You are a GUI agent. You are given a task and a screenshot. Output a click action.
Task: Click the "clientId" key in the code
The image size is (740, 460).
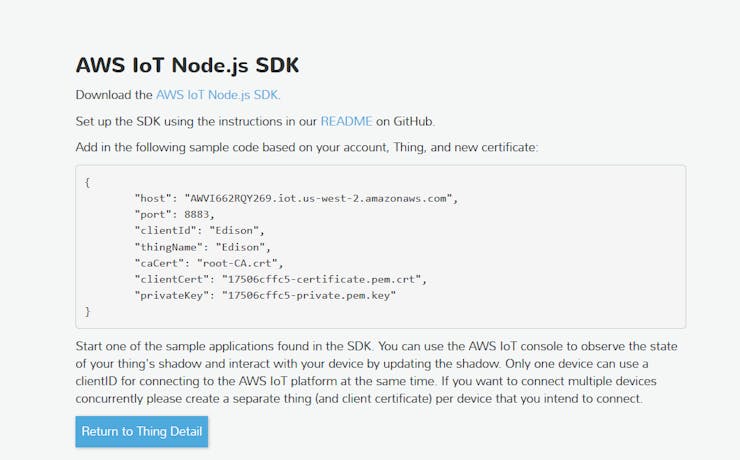pyautogui.click(x=165, y=230)
